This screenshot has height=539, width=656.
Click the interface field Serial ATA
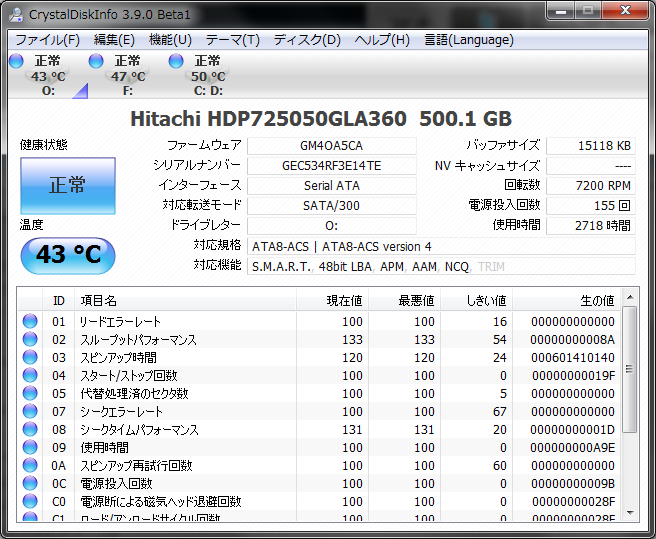click(331, 186)
